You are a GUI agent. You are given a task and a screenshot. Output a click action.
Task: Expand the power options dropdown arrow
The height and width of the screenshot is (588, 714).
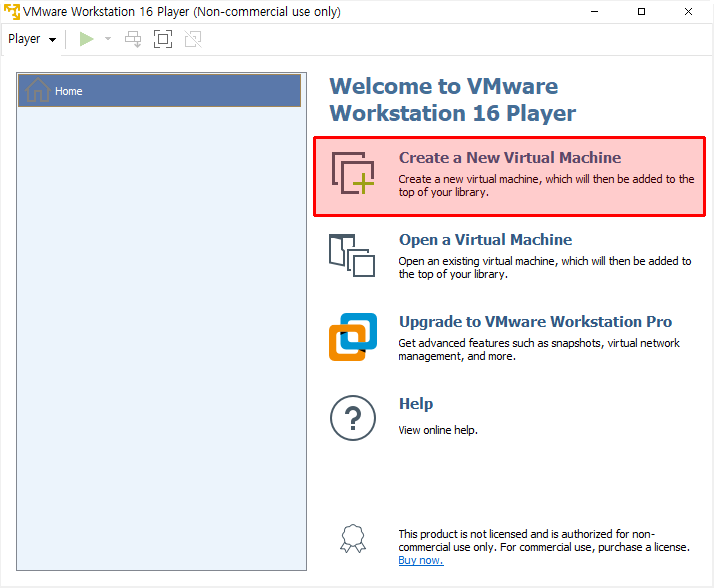tap(108, 39)
